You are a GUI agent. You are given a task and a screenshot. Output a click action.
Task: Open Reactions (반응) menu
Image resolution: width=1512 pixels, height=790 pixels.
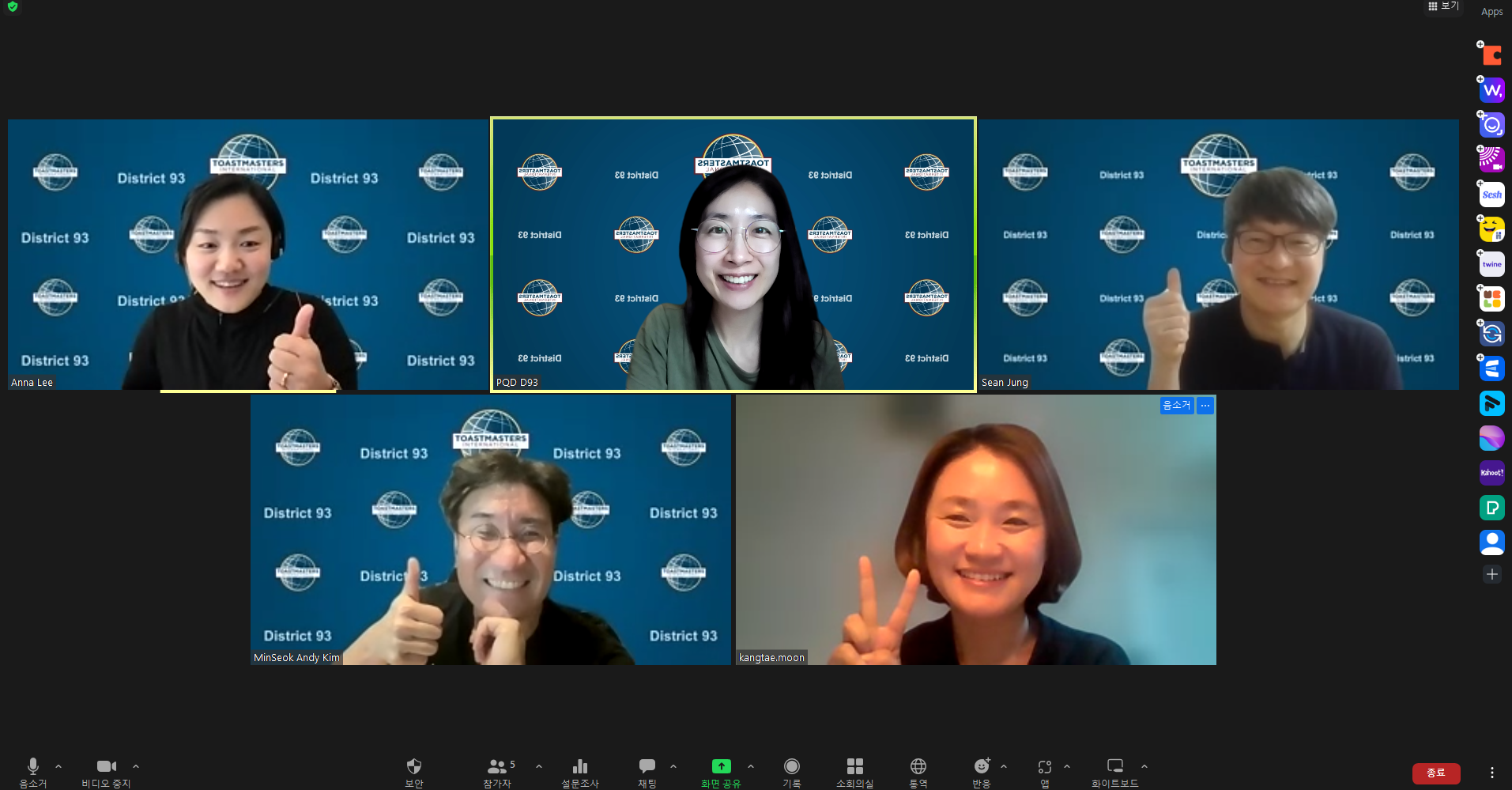tap(982, 773)
